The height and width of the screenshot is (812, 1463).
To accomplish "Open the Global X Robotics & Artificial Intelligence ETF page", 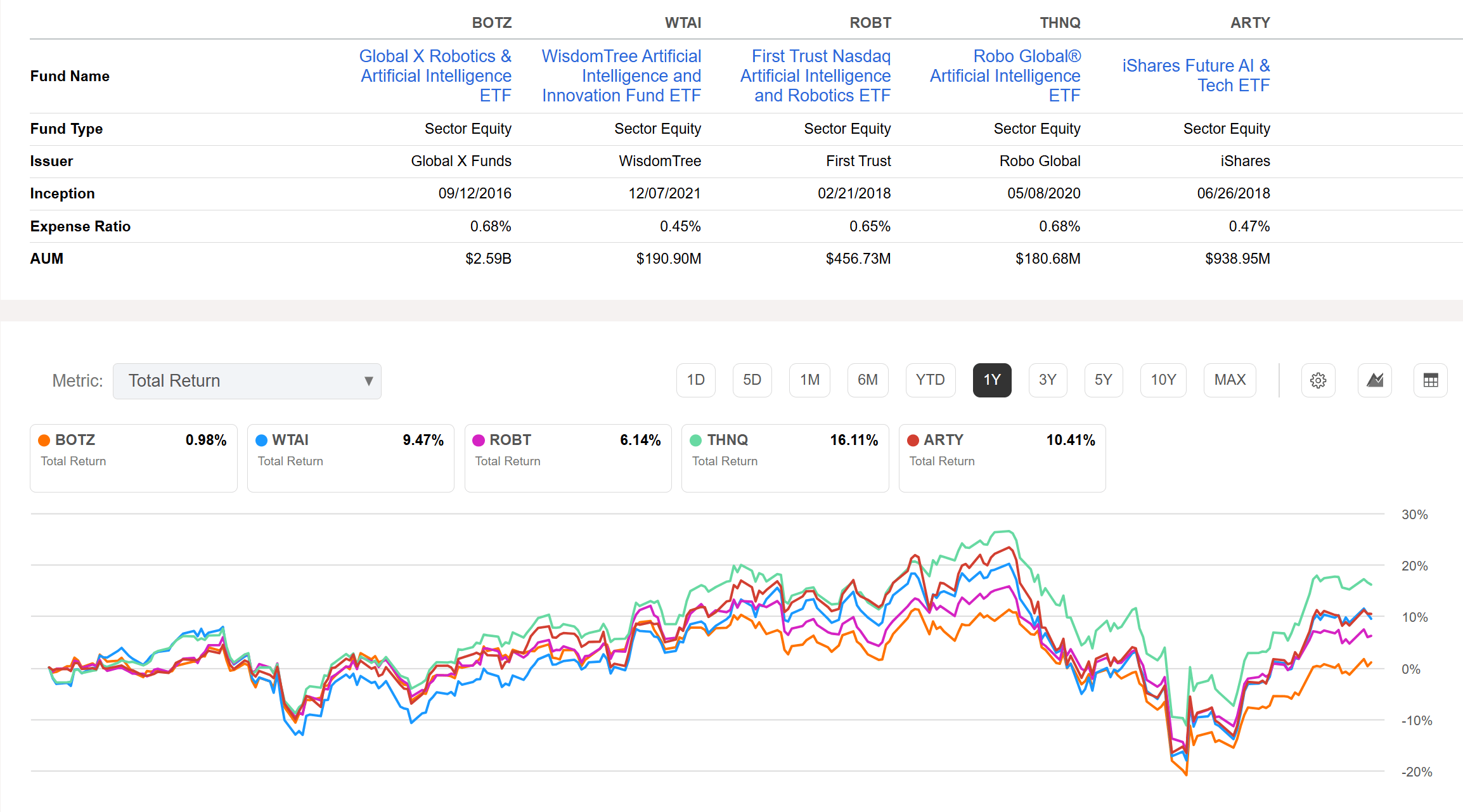I will pyautogui.click(x=436, y=75).
